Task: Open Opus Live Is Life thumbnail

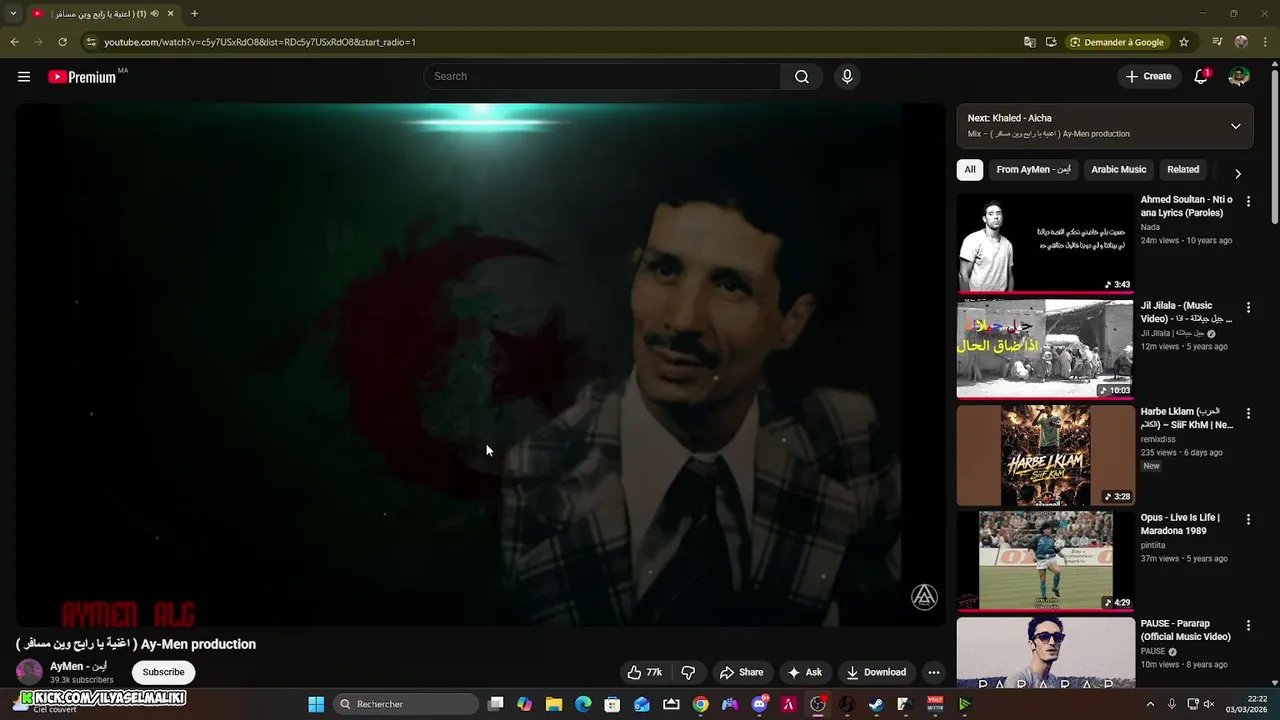Action: coord(1045,560)
